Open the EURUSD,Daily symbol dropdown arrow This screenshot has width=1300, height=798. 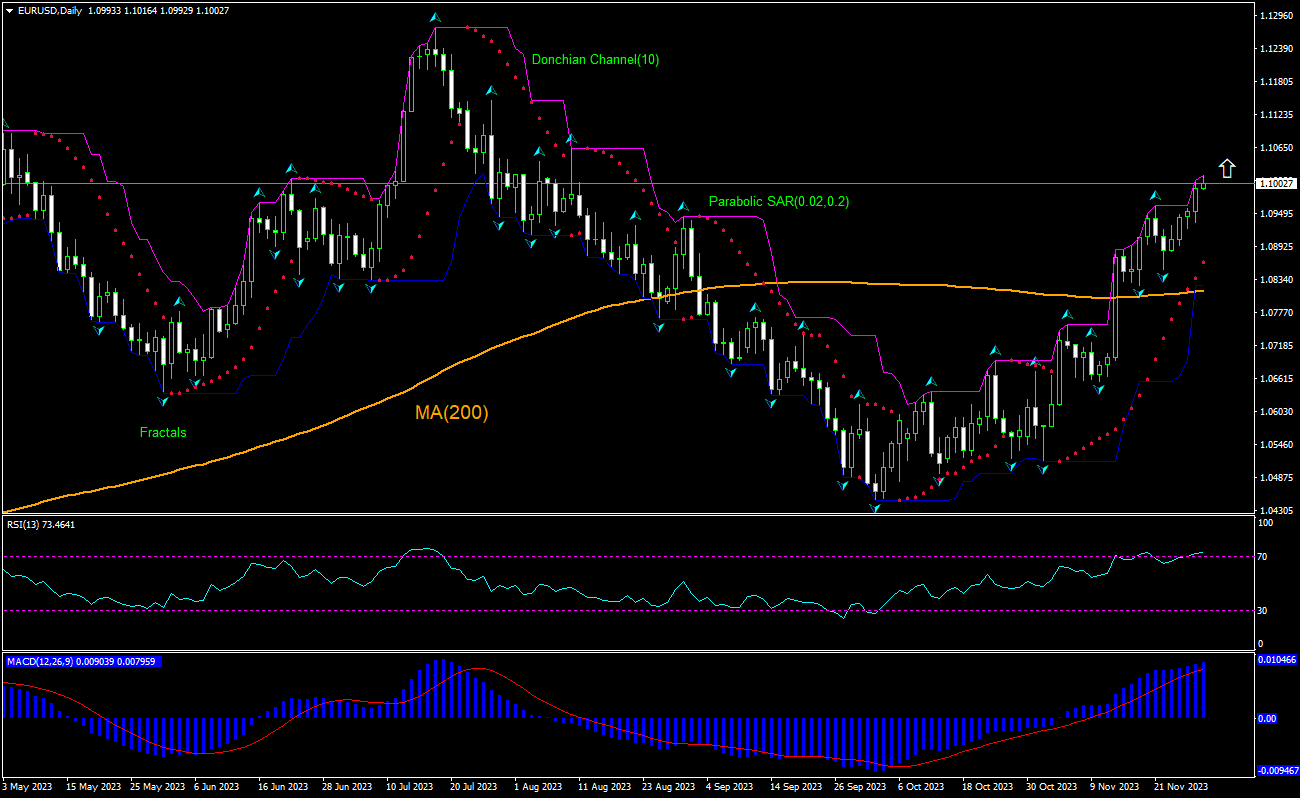pyautogui.click(x=8, y=12)
